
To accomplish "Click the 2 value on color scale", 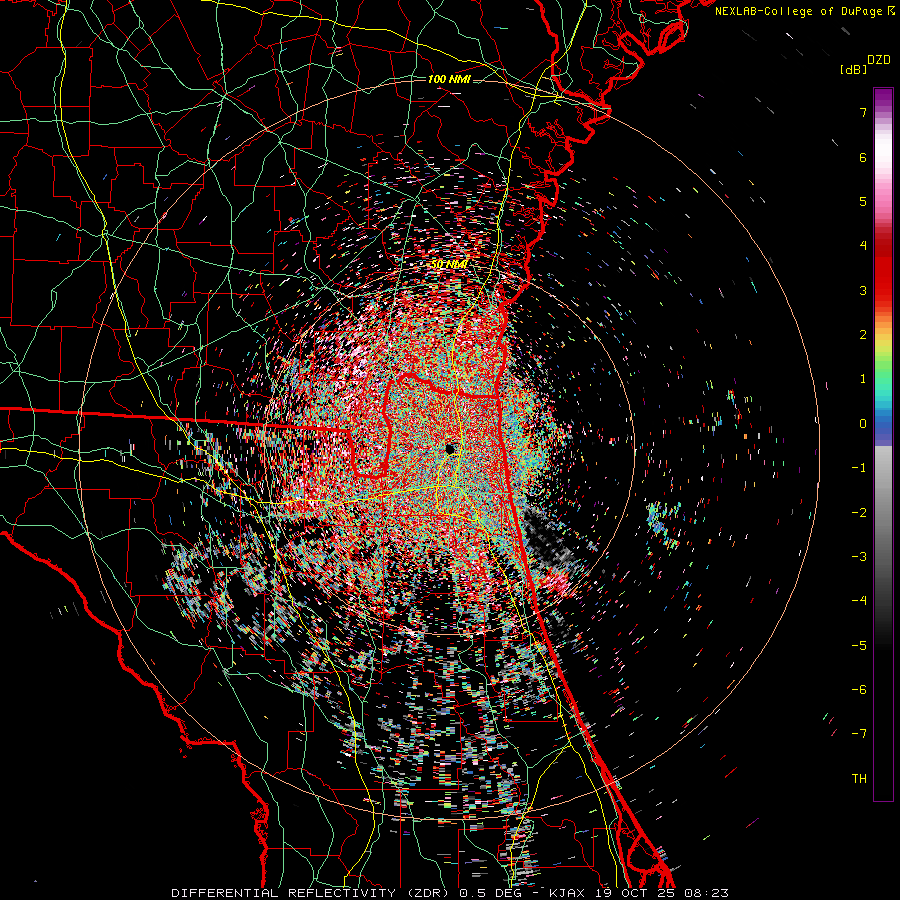I will click(863, 335).
